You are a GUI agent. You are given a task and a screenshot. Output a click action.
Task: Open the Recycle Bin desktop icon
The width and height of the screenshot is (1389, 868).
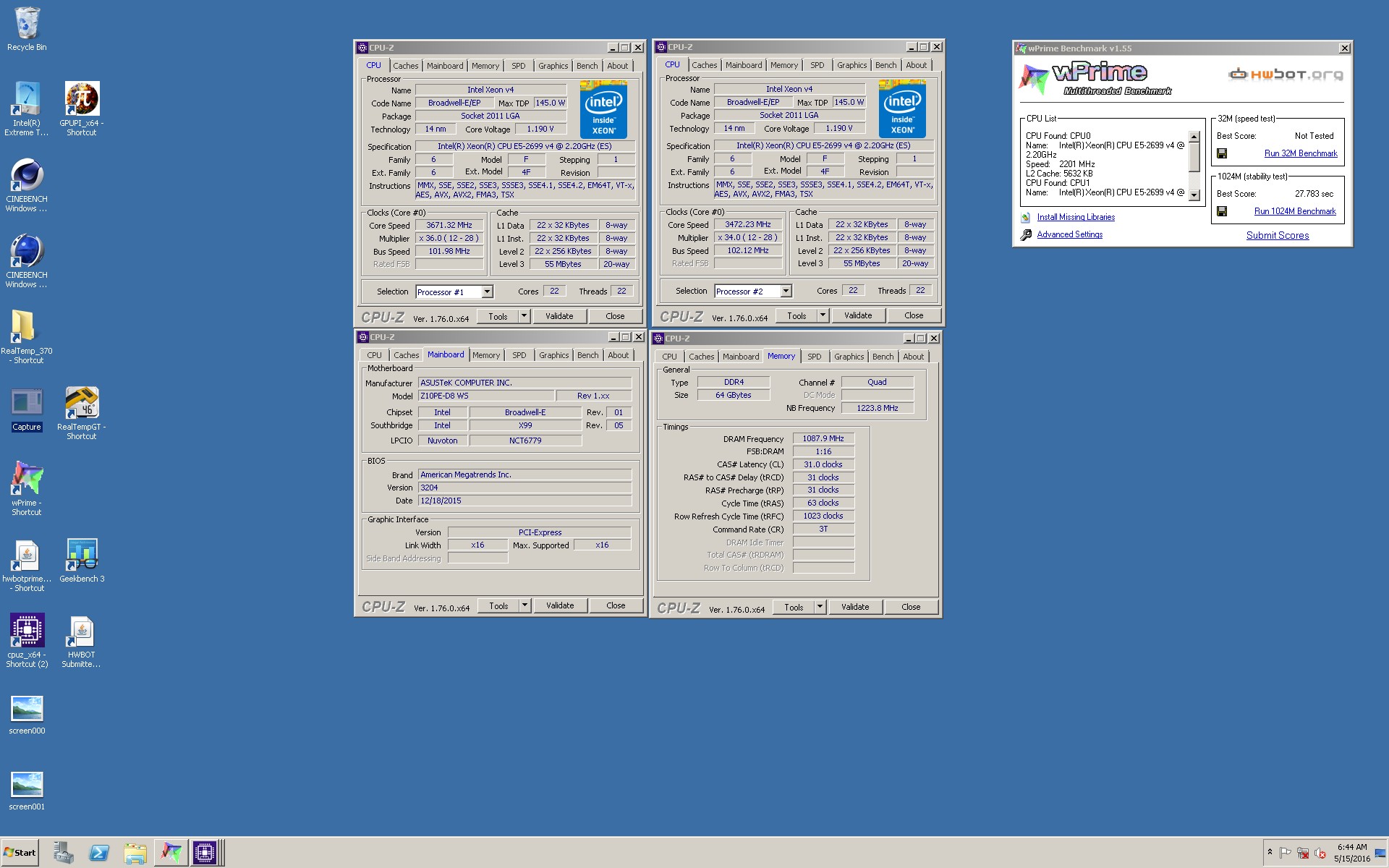click(x=27, y=29)
